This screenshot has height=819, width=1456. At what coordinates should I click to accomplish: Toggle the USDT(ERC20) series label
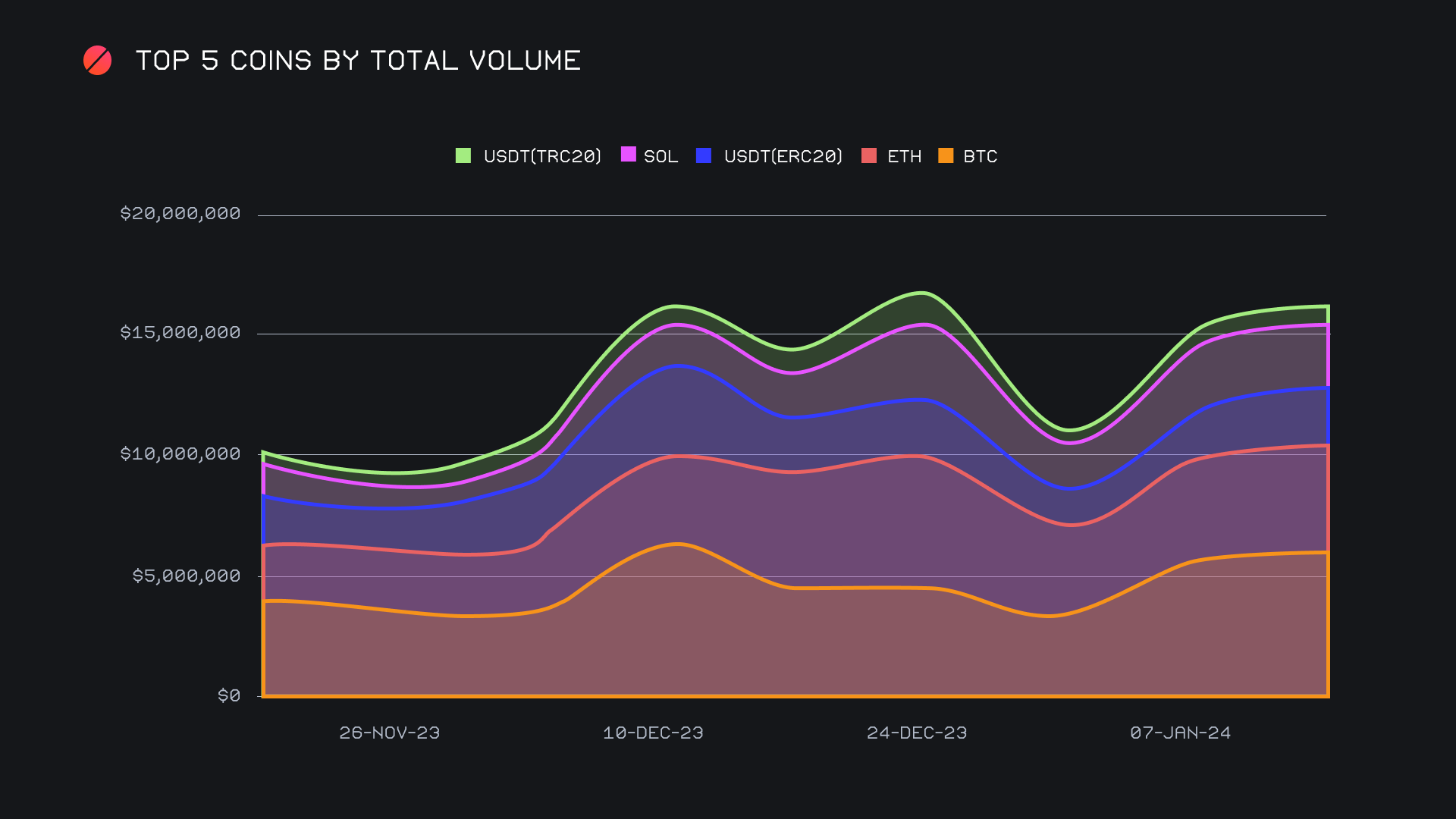click(x=783, y=156)
